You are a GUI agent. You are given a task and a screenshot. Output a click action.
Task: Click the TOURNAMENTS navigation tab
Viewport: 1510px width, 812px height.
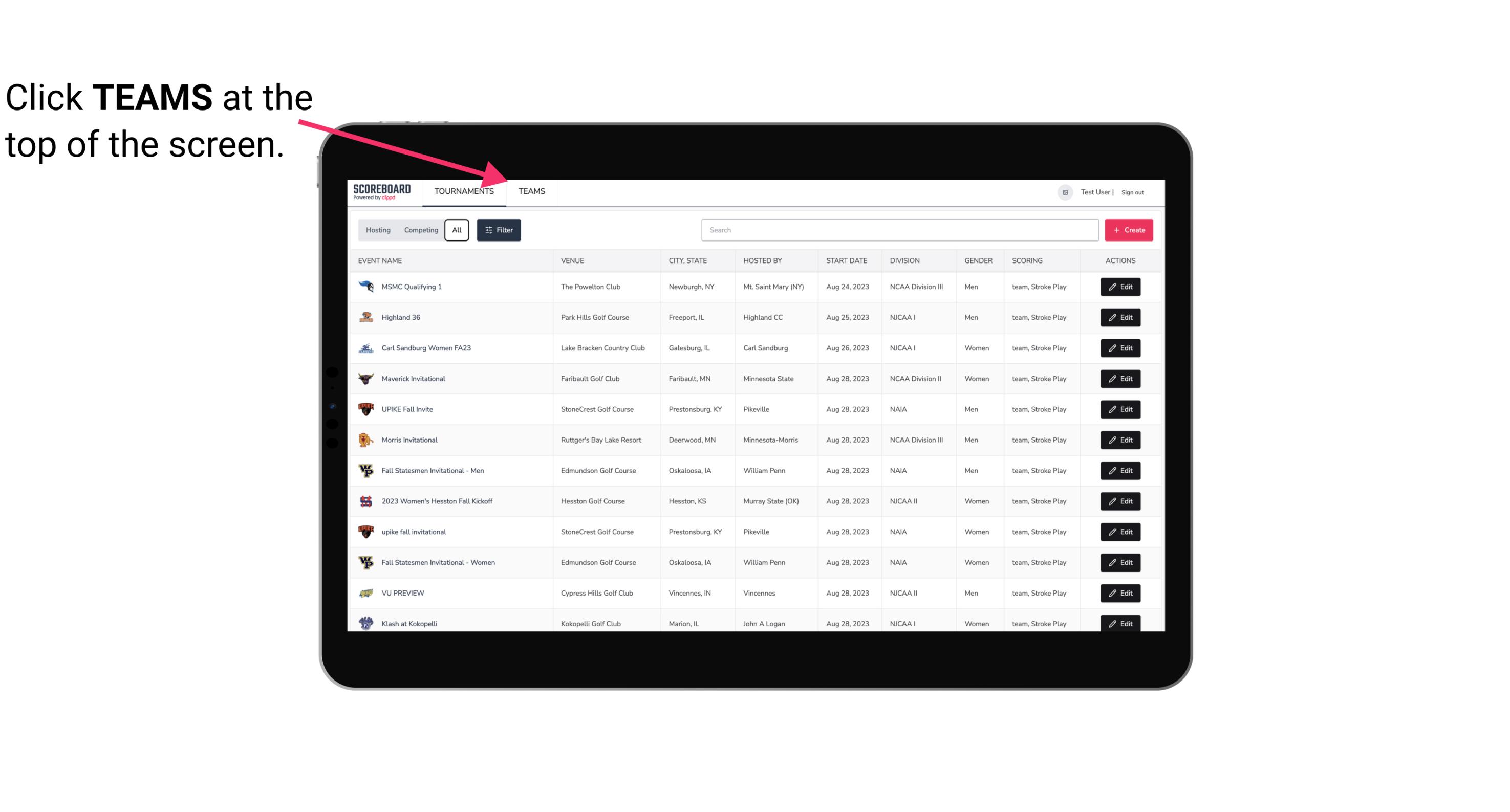click(x=463, y=192)
